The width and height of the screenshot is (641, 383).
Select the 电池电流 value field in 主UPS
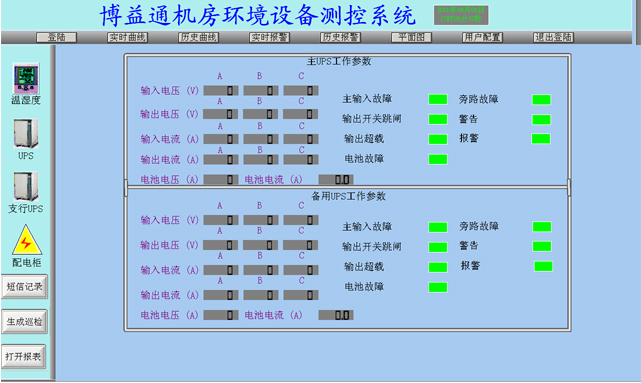pos(336,179)
